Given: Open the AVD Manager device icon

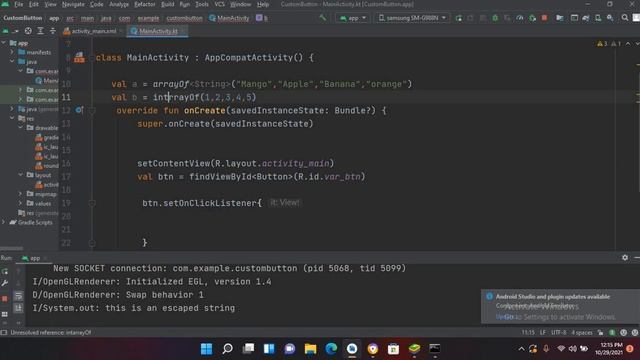Looking at the screenshot, I should coord(598,18).
